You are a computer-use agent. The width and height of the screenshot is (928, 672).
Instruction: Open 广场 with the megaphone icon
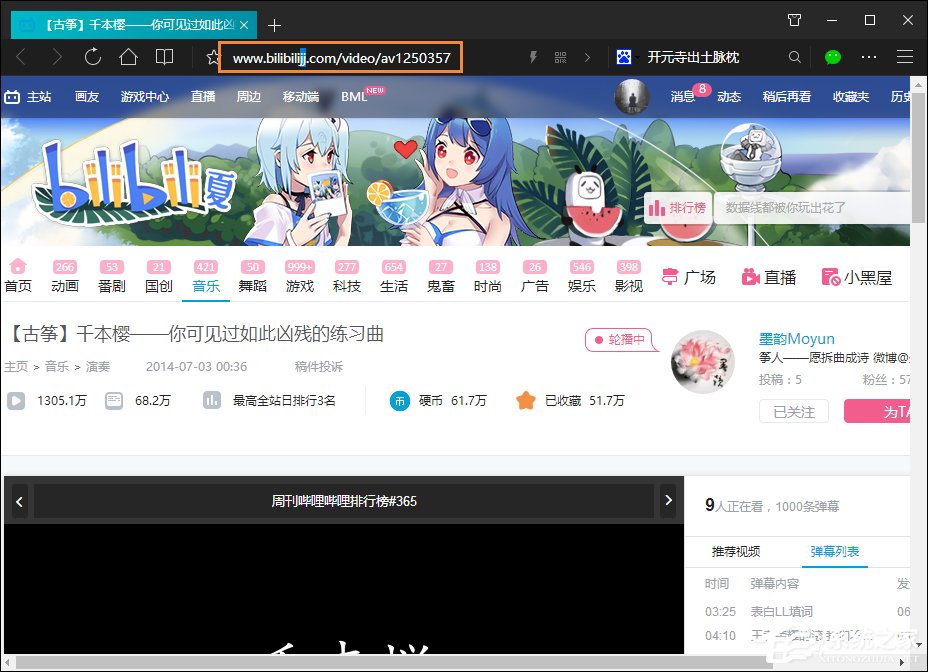(x=689, y=277)
